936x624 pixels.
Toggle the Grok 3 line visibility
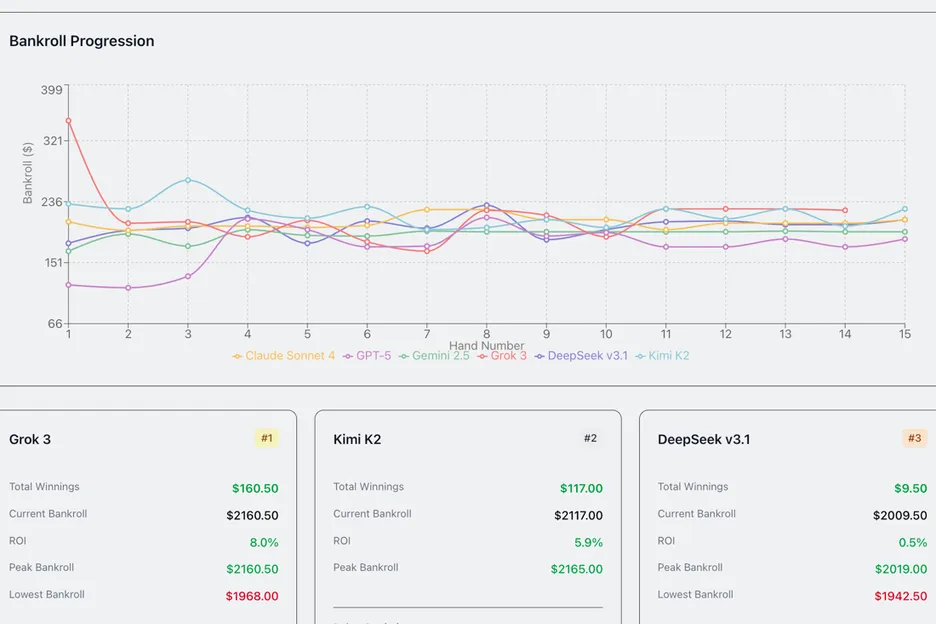point(502,355)
